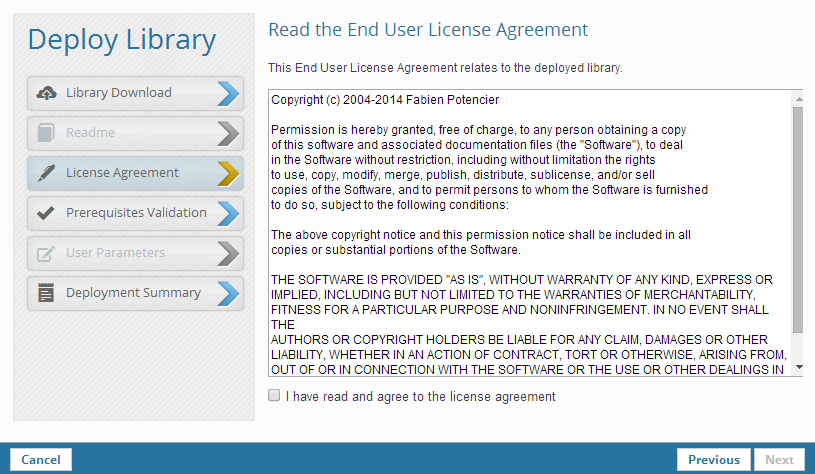Click the document icon beside Deployment Summary
The height and width of the screenshot is (474, 815).
point(46,293)
